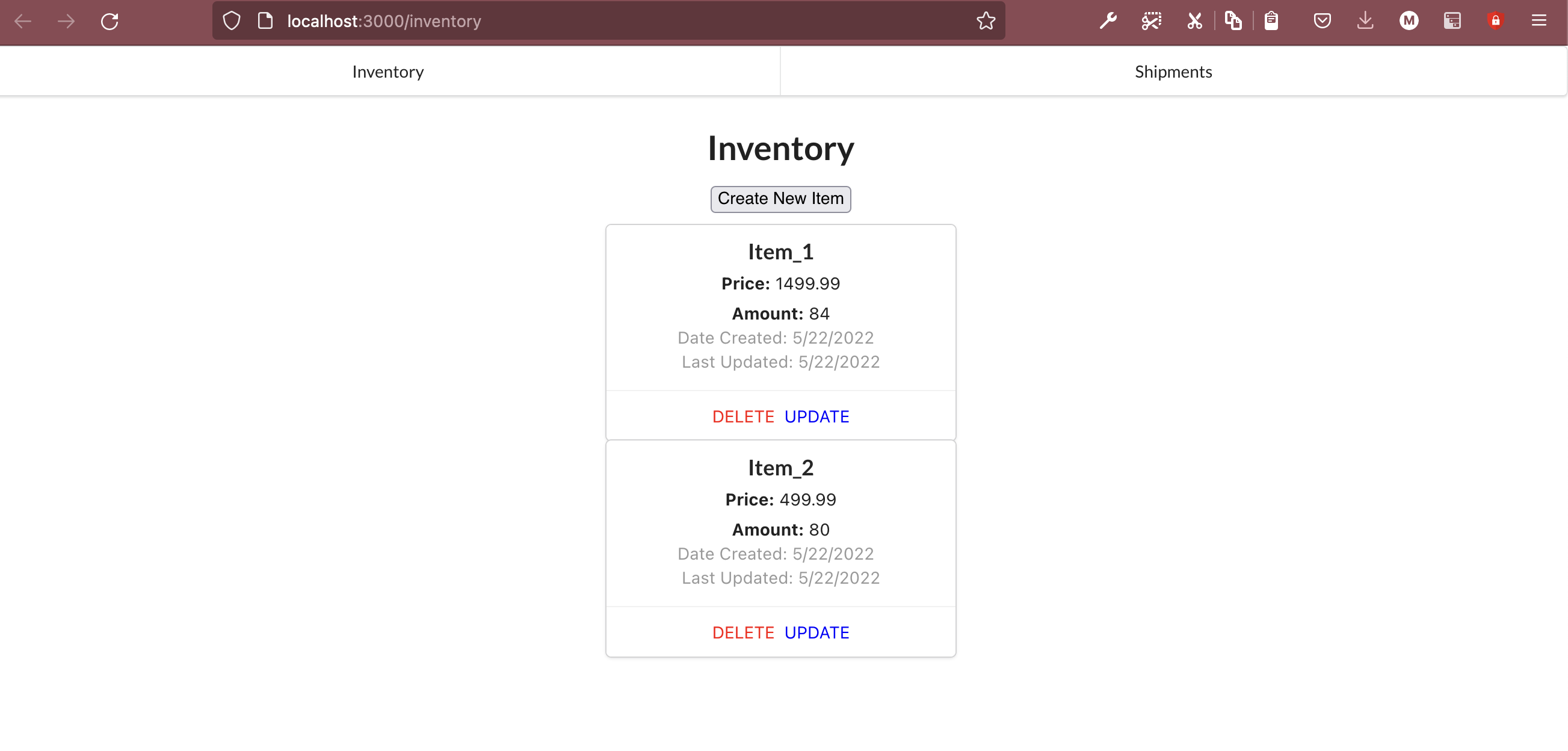Image resolution: width=1568 pixels, height=751 pixels.
Task: Reload the current page
Action: click(110, 21)
